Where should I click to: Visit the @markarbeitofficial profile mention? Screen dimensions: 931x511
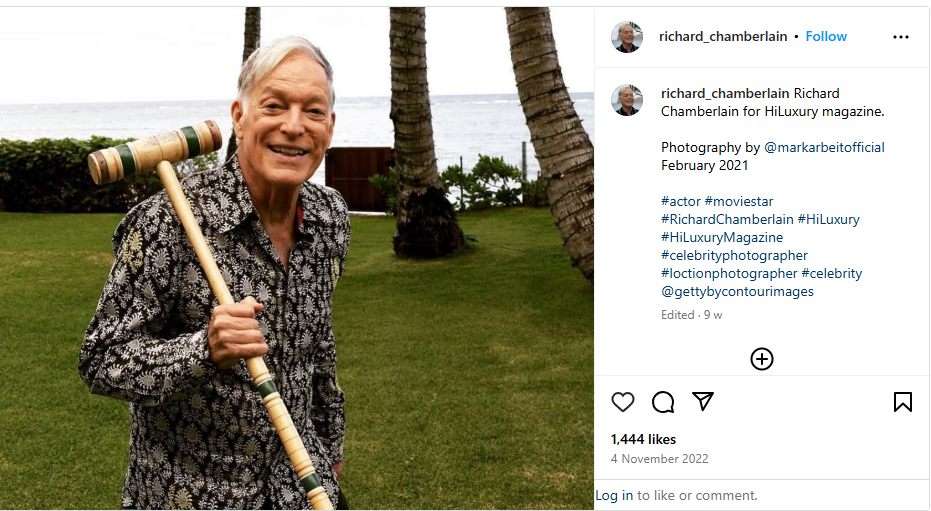pyautogui.click(x=824, y=147)
